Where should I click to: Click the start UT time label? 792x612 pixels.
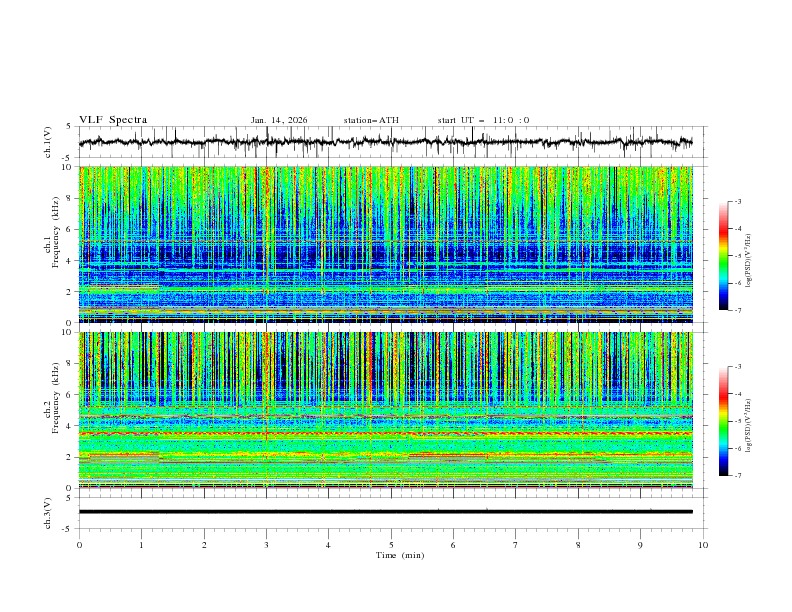(483, 120)
